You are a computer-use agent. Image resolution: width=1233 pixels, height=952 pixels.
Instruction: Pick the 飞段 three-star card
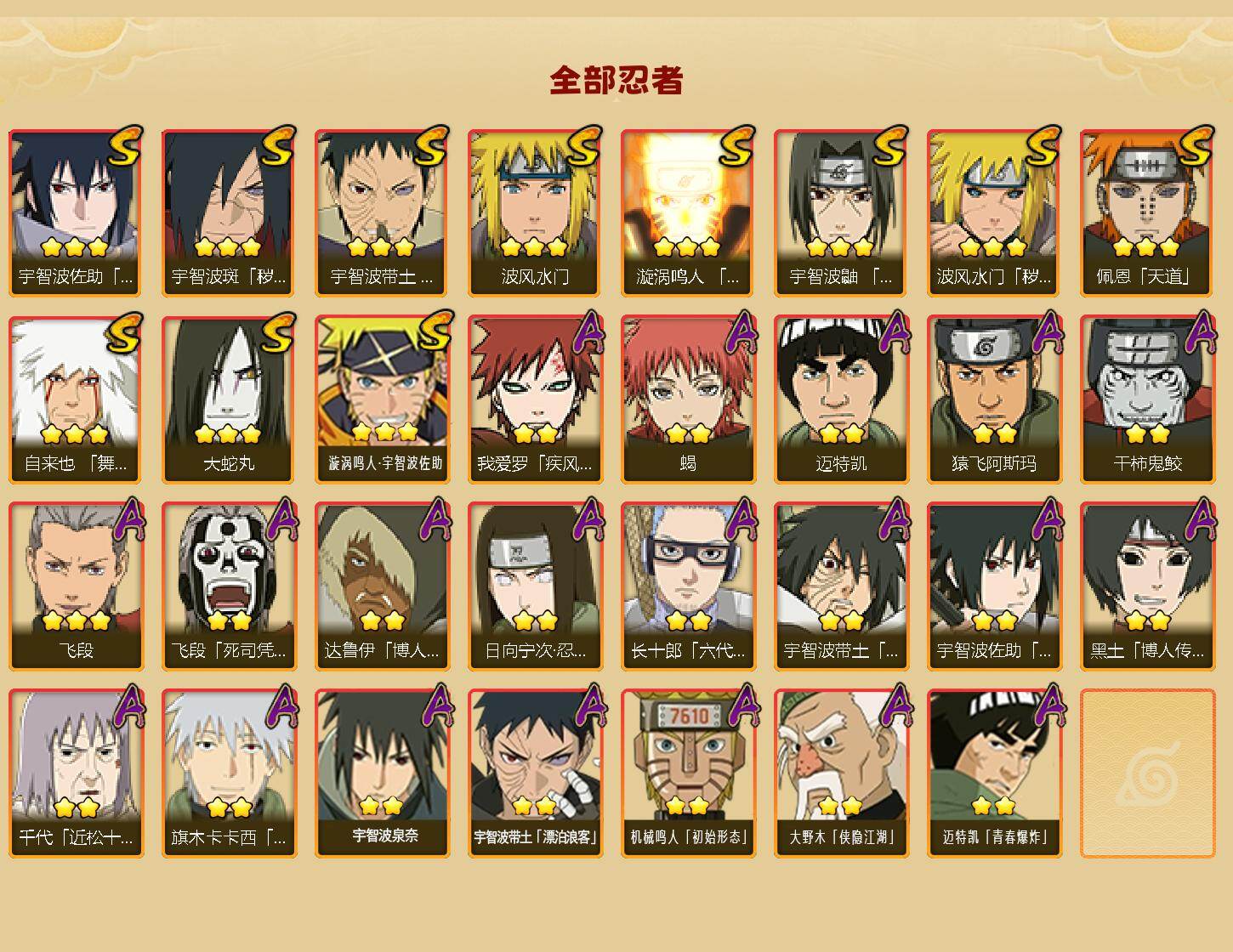(x=76, y=586)
